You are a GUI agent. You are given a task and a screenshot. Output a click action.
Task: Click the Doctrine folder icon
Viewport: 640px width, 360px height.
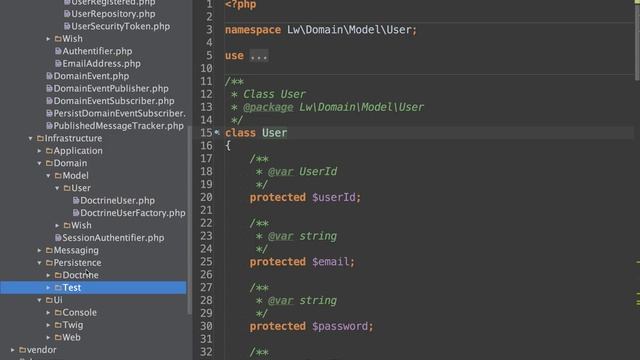[x=58, y=275]
